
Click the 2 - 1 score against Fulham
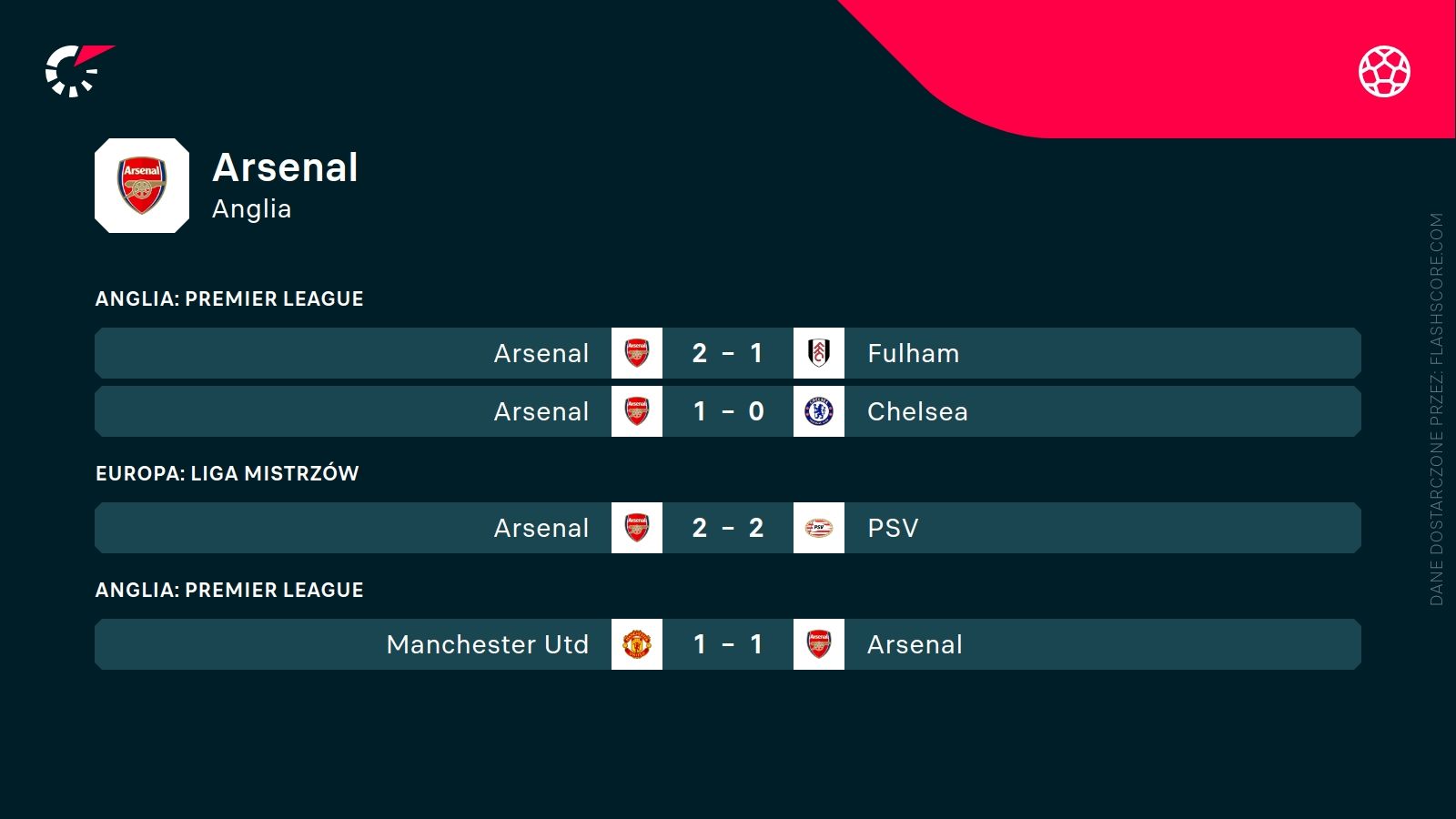pyautogui.click(x=728, y=353)
